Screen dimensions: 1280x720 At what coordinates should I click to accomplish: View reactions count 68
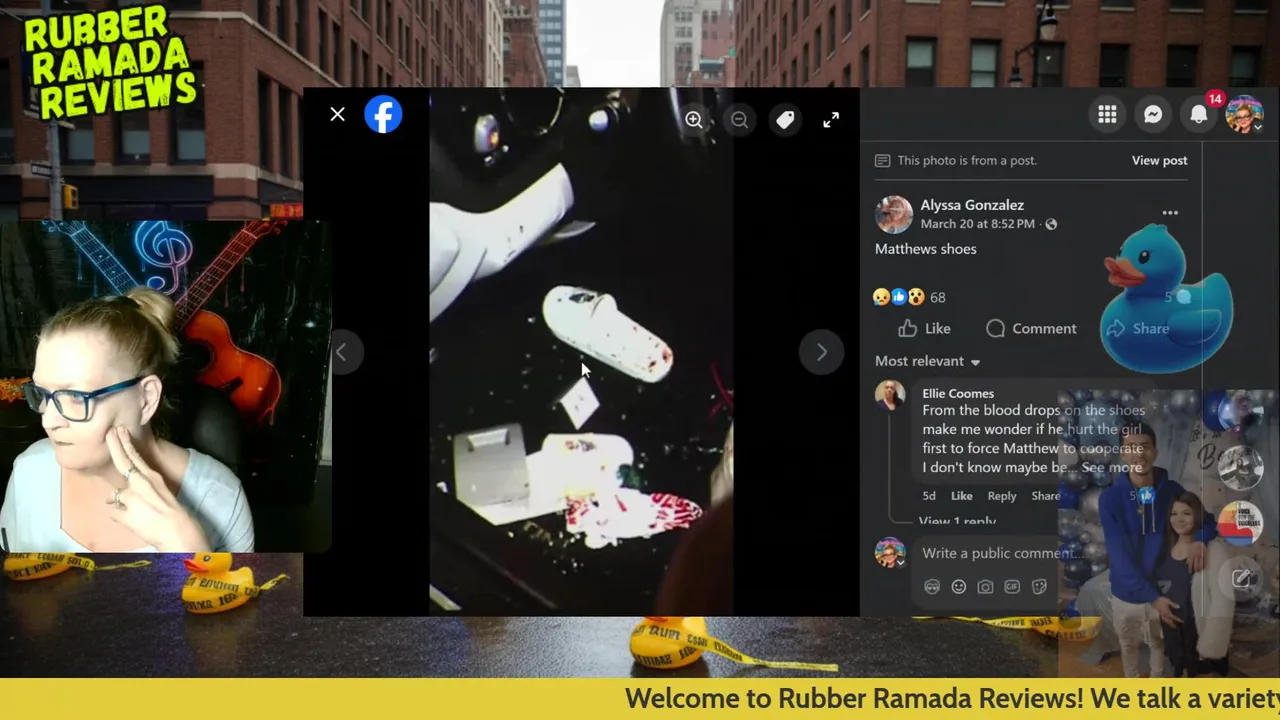(937, 297)
